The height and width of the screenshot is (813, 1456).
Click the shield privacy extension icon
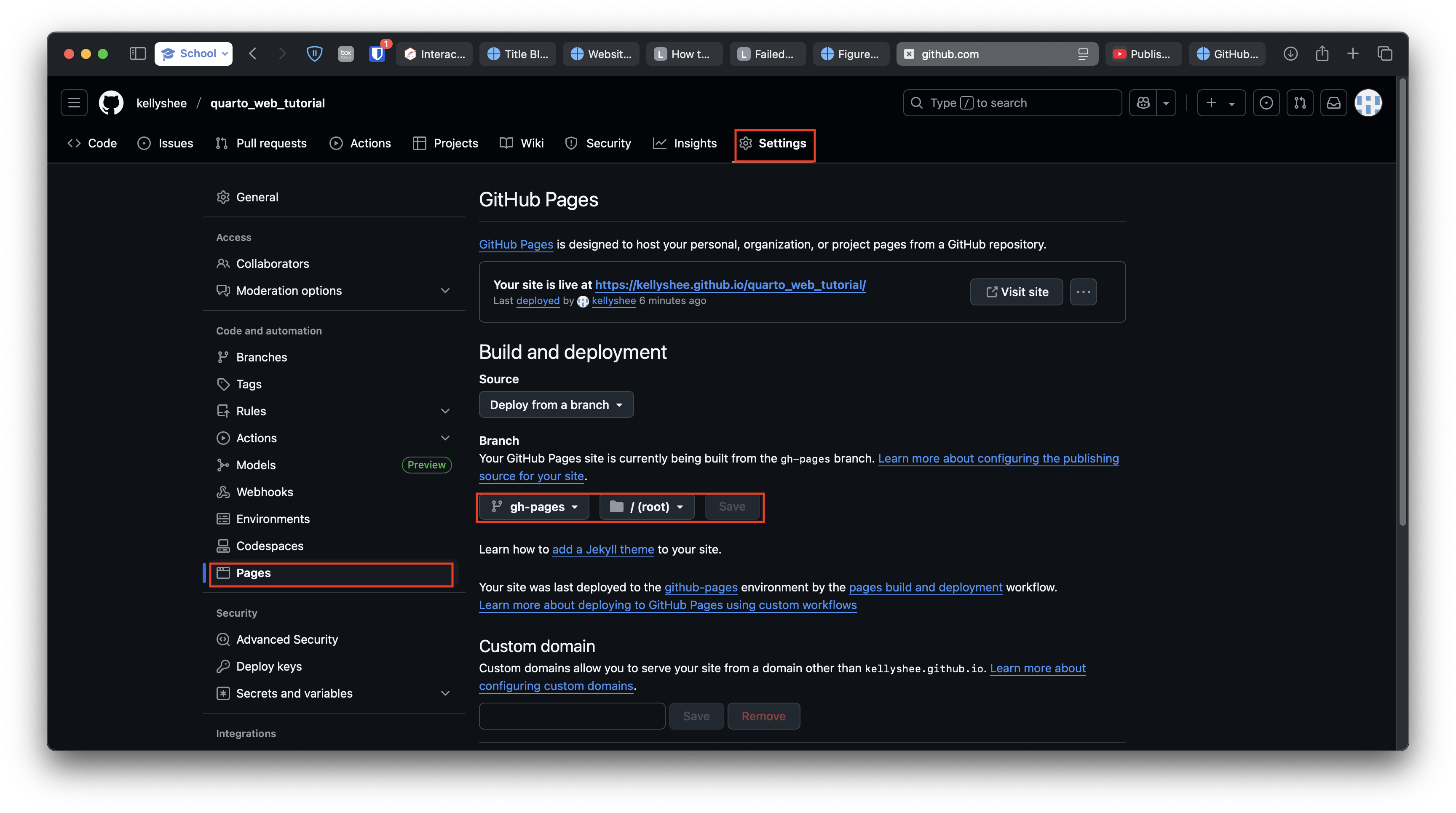[314, 53]
